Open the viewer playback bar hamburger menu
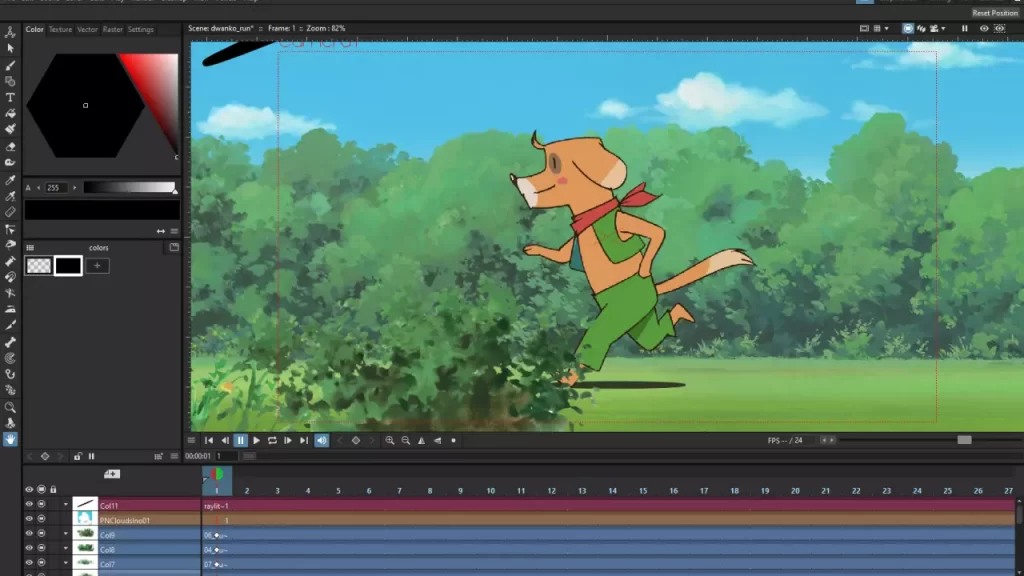The height and width of the screenshot is (576, 1024). 191,441
